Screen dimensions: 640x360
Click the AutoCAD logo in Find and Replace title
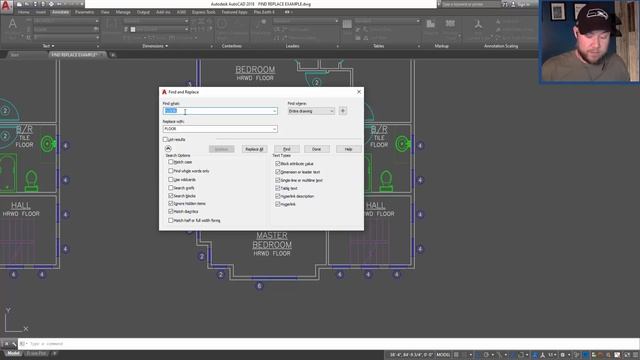click(x=164, y=92)
